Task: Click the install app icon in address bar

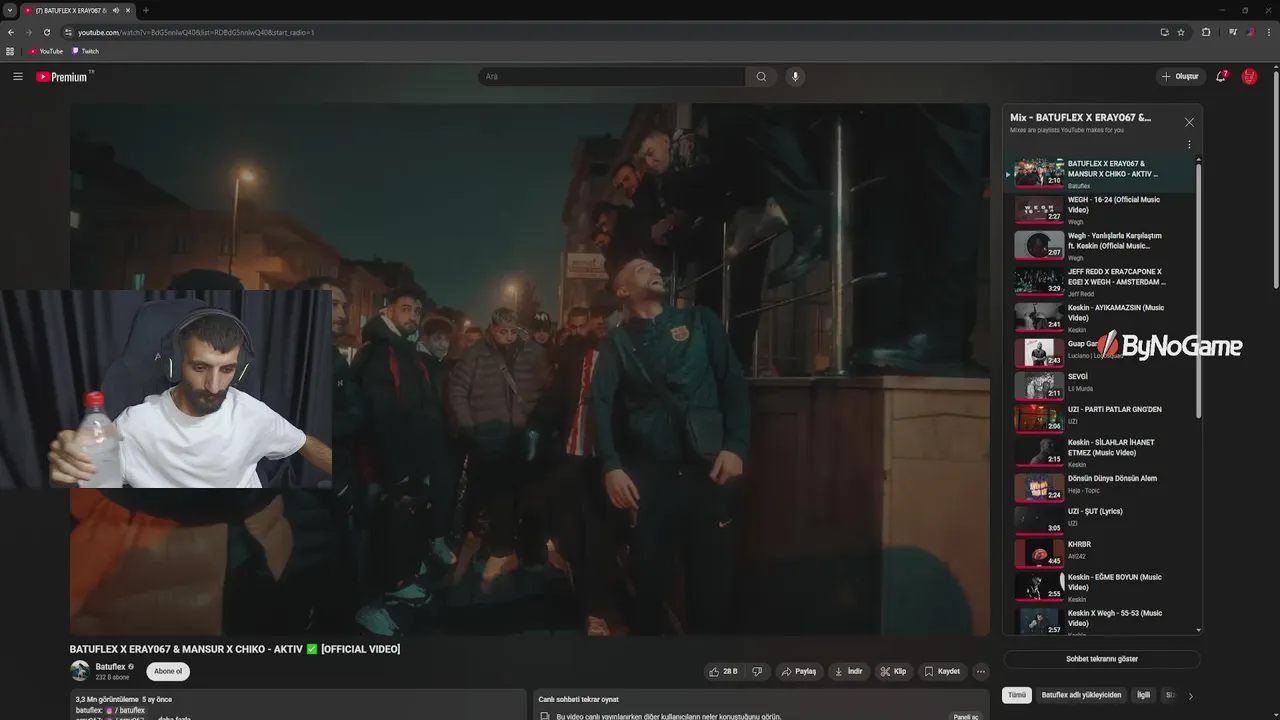Action: click(x=1164, y=32)
